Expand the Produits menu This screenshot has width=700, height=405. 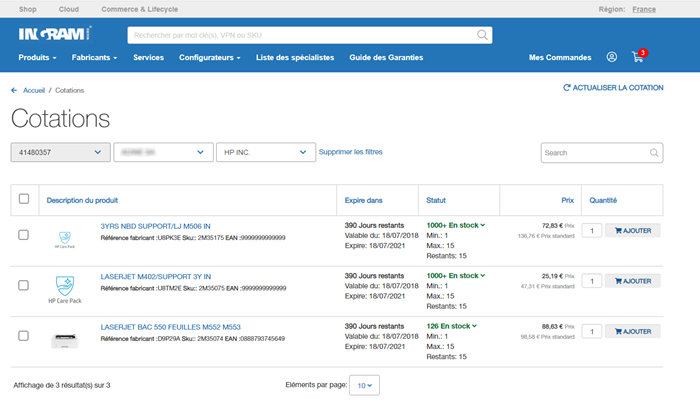(38, 57)
